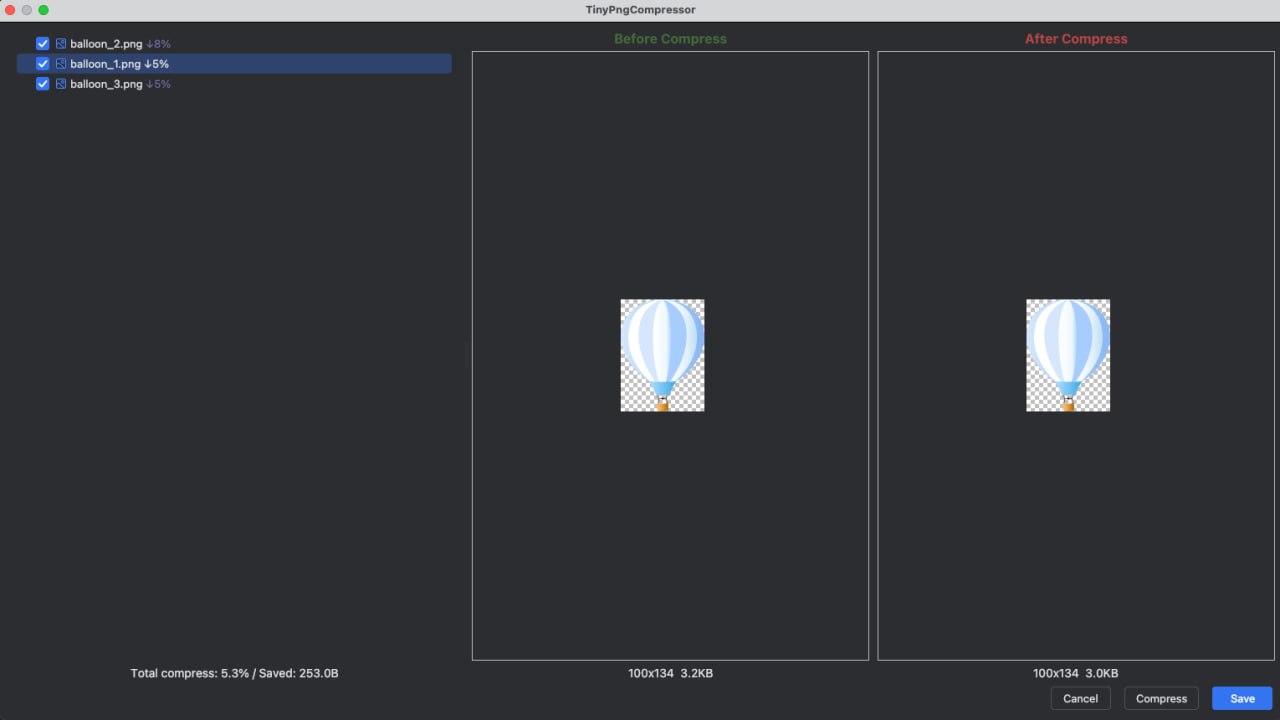Click the Total compress summary text
Viewport: 1280px width, 720px height.
click(234, 674)
